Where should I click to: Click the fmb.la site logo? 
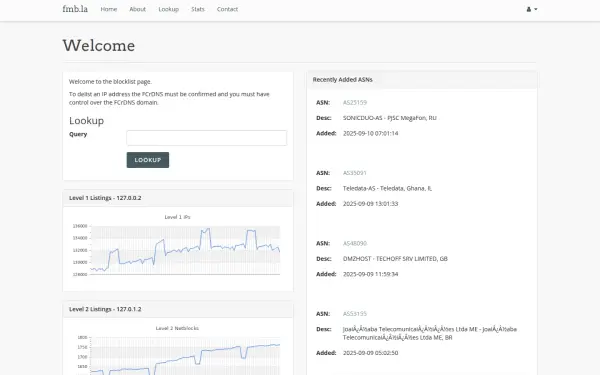[75, 9]
